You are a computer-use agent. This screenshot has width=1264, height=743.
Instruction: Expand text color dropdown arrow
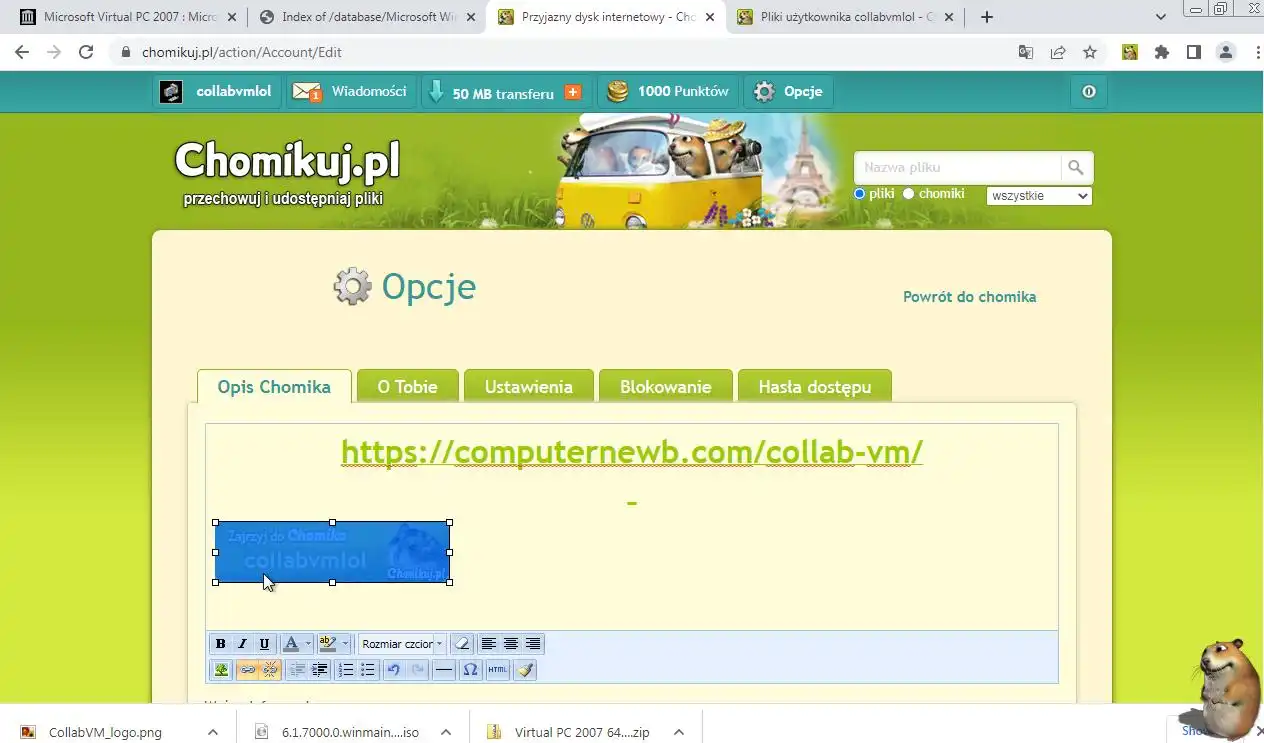tap(308, 644)
